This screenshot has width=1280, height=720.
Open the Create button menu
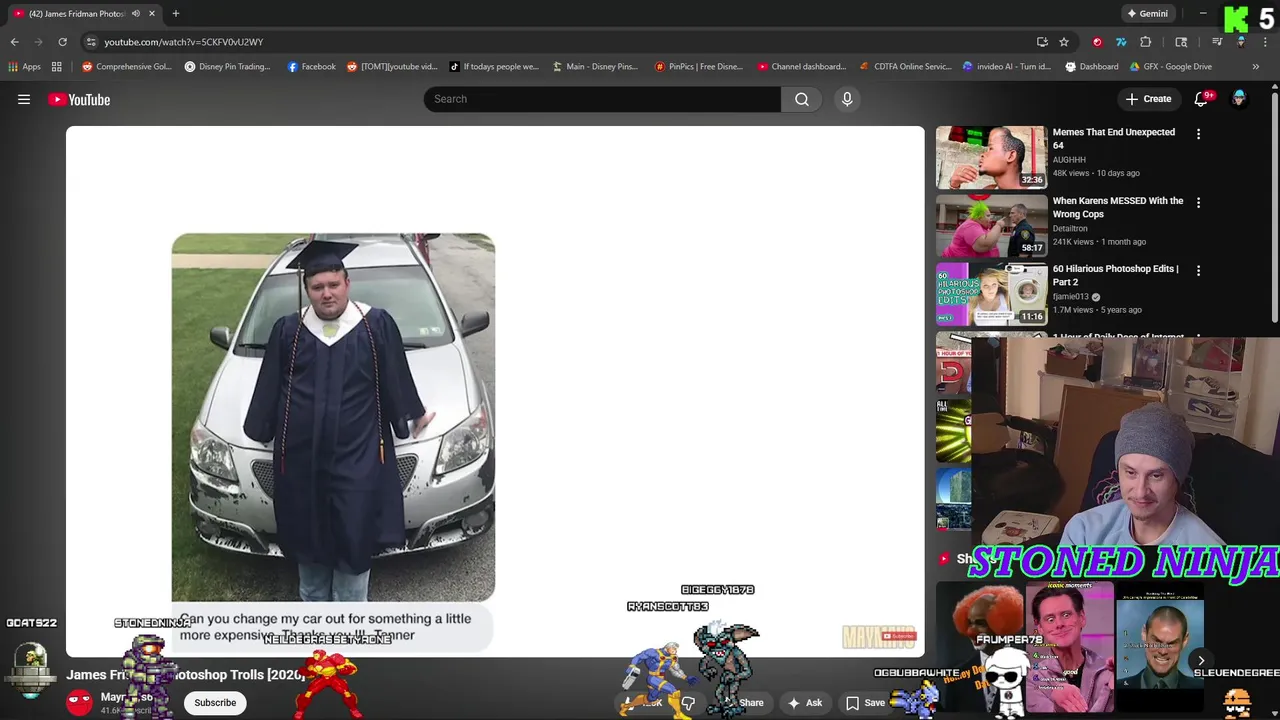pyautogui.click(x=1148, y=99)
